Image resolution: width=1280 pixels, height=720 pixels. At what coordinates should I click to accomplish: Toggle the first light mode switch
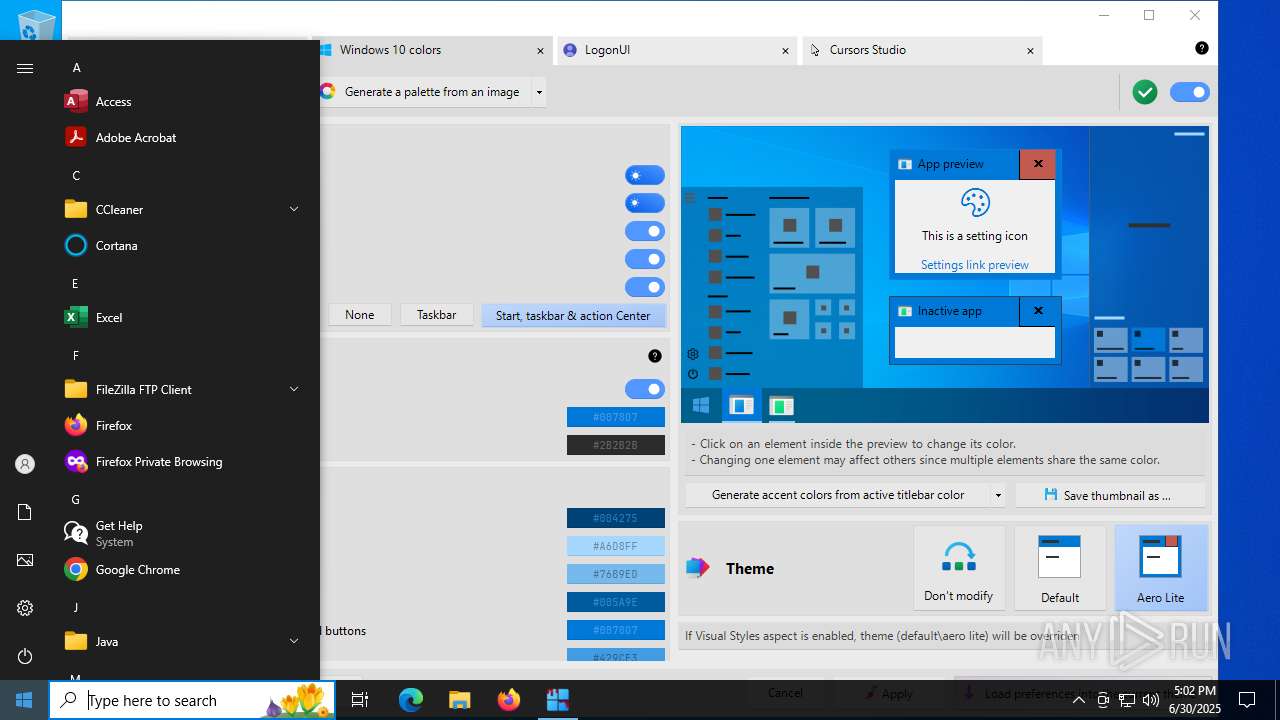(645, 175)
